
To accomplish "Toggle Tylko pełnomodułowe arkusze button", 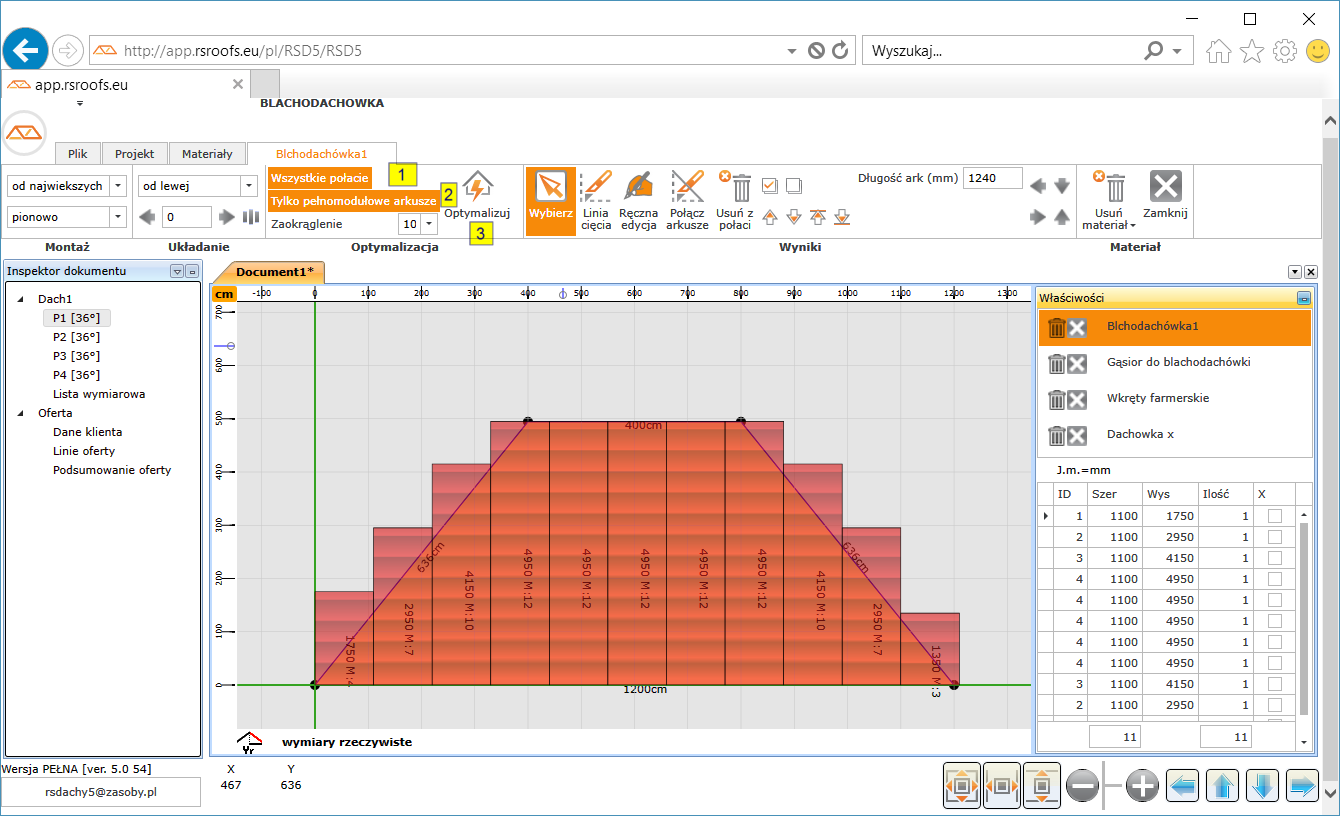I will [353, 201].
